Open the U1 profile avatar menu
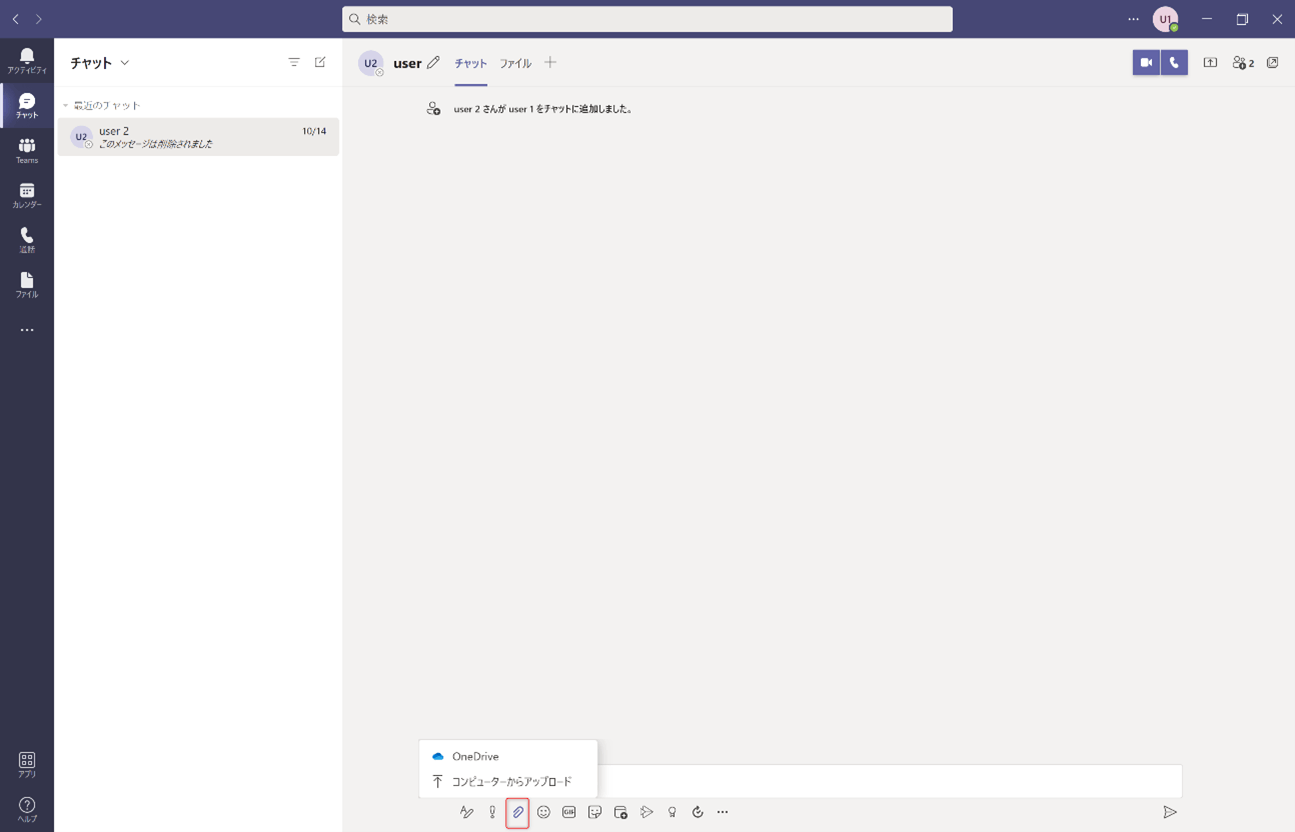The width and height of the screenshot is (1295, 832). [x=1165, y=19]
